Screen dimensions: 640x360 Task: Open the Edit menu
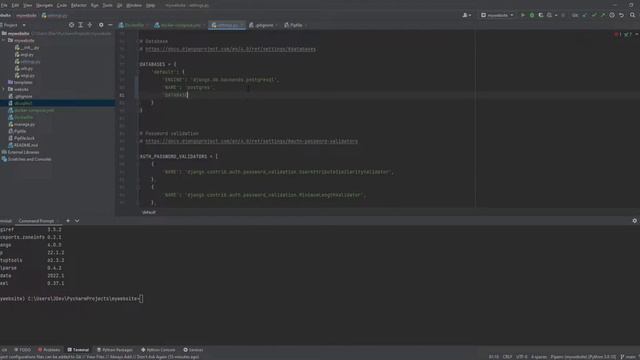(x=15, y=5)
